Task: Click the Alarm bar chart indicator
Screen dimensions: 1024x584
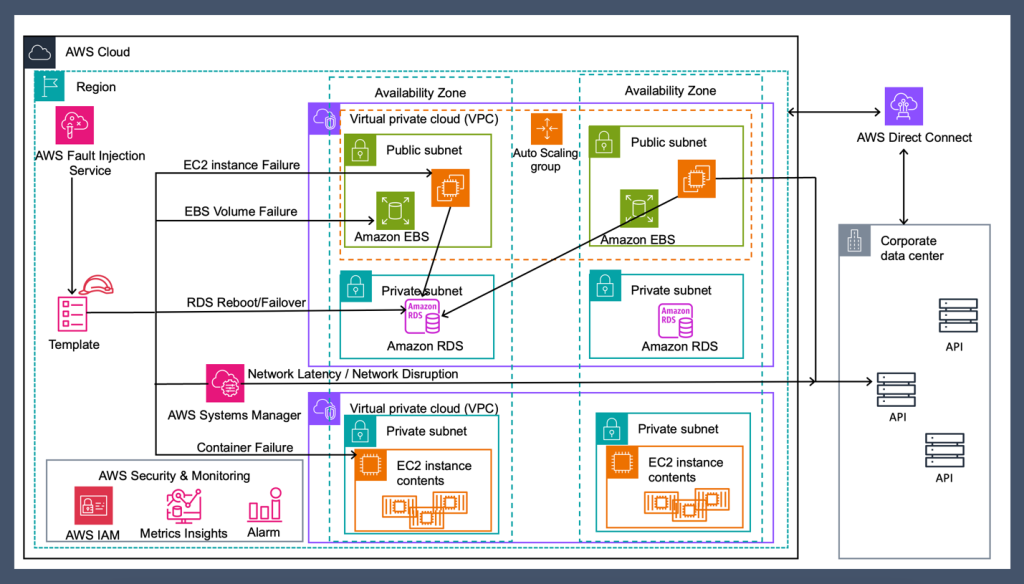Action: click(263, 505)
